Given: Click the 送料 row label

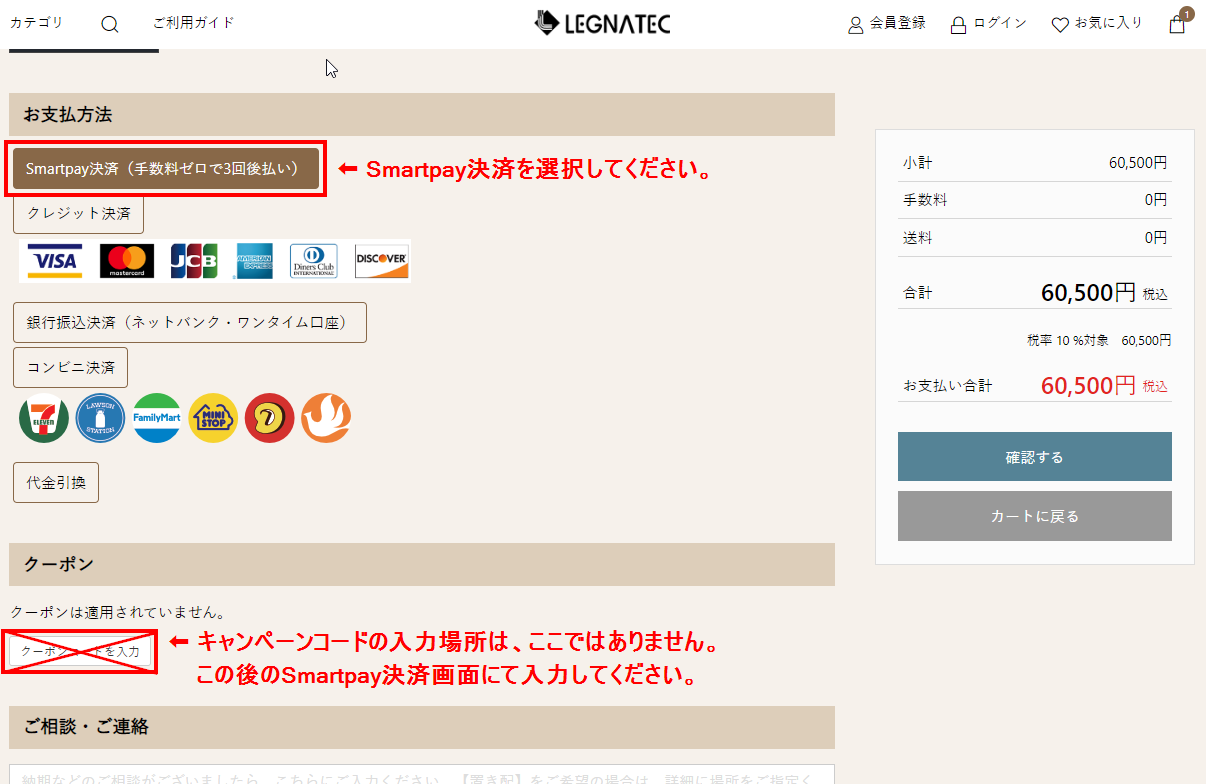Looking at the screenshot, I should pos(917,238).
